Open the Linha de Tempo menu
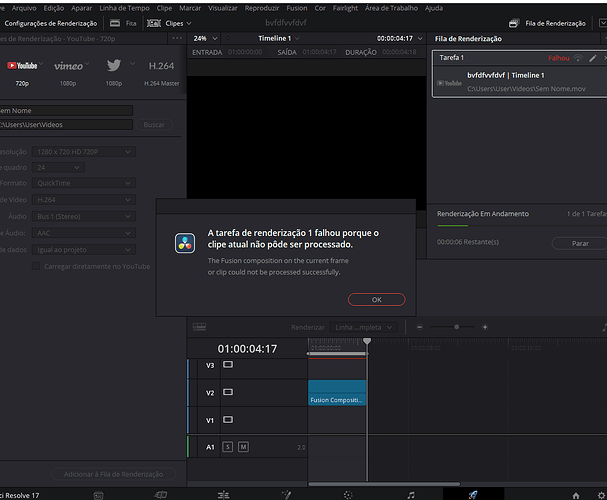Screen dimensions: 607x500 pos(124,8)
